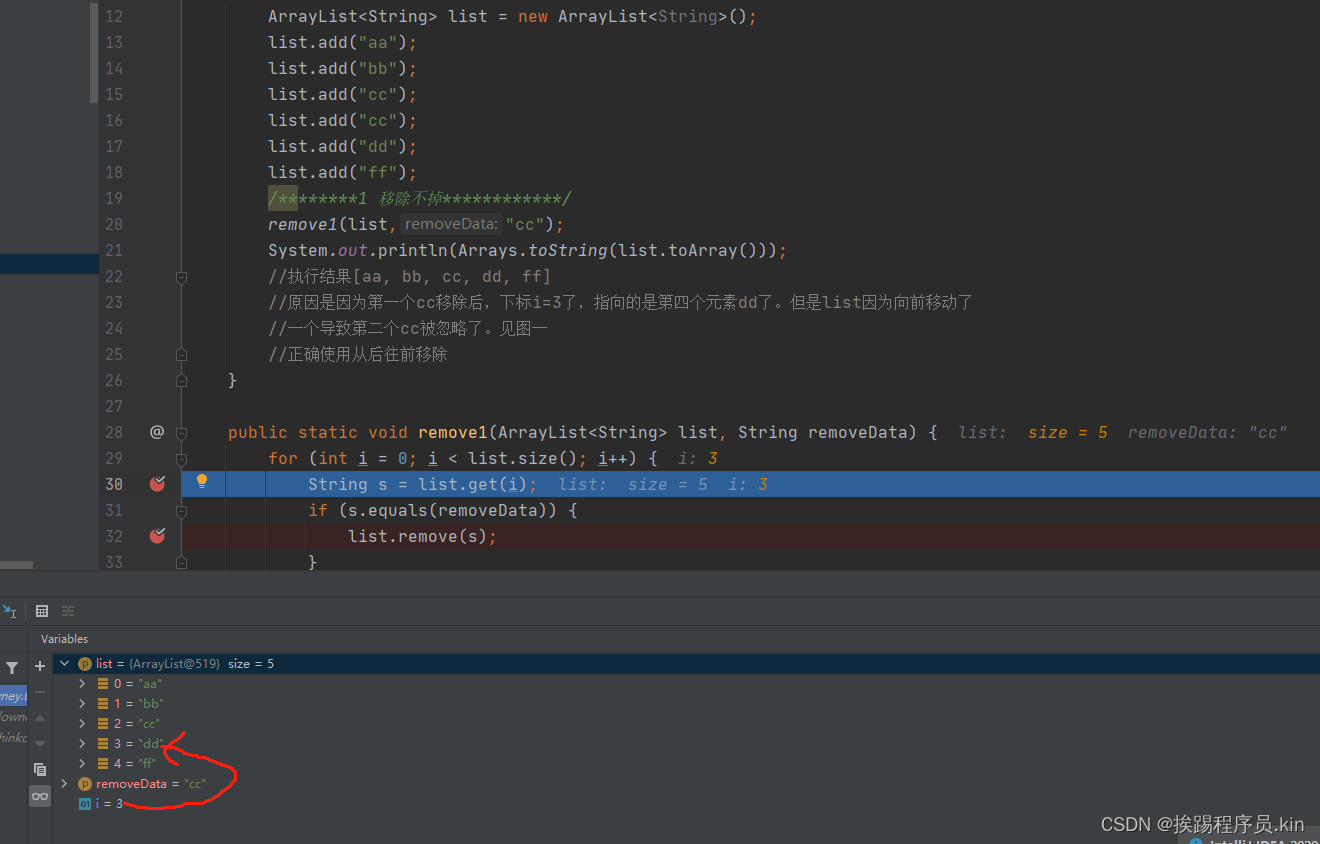1320x844 pixels.
Task: Expand the removeData variable node
Action: coord(65,784)
